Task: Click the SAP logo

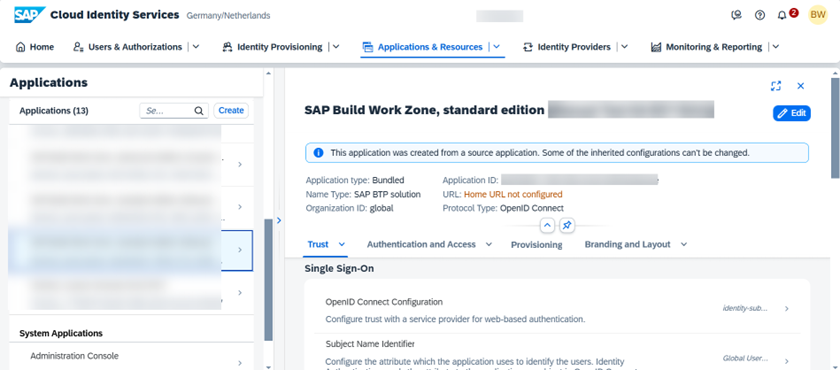Action: coord(29,15)
